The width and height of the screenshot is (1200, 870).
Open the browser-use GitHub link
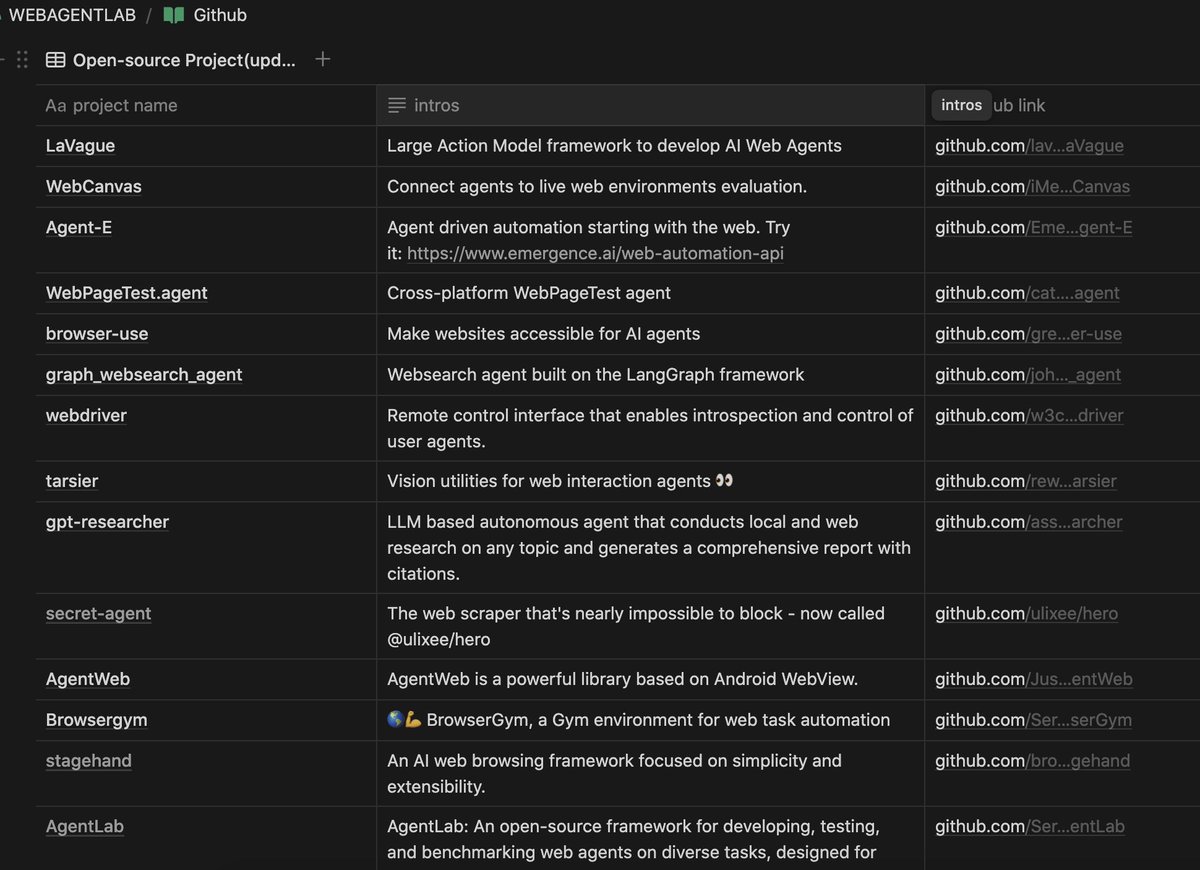pos(1028,334)
